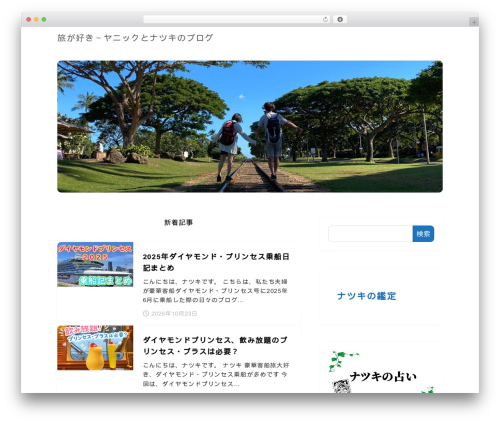Screen dimensions: 500x423
Task: Click the header photo of the couple on the railway track
Action: (x=250, y=126)
